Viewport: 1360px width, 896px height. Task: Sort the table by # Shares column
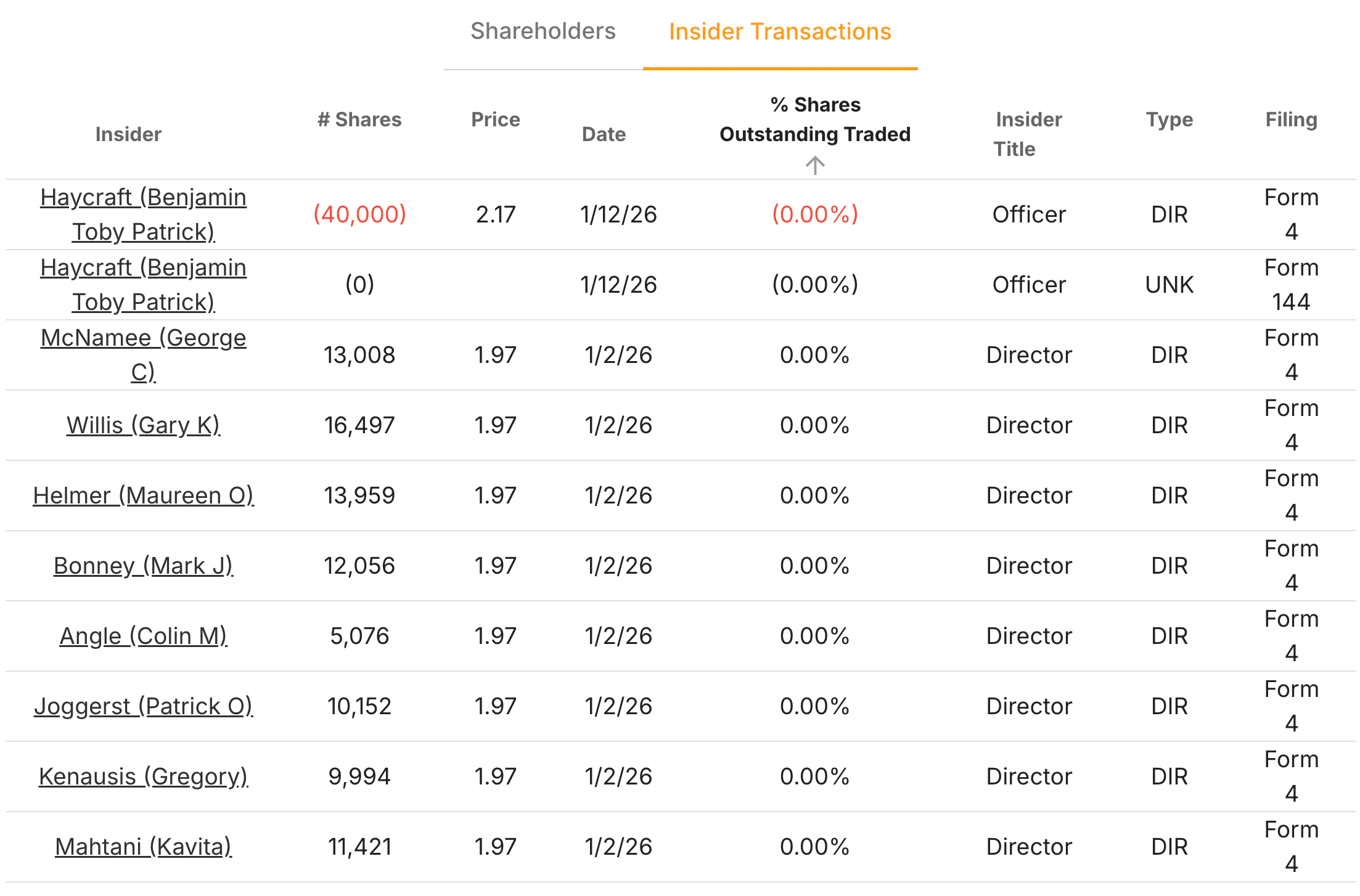360,120
